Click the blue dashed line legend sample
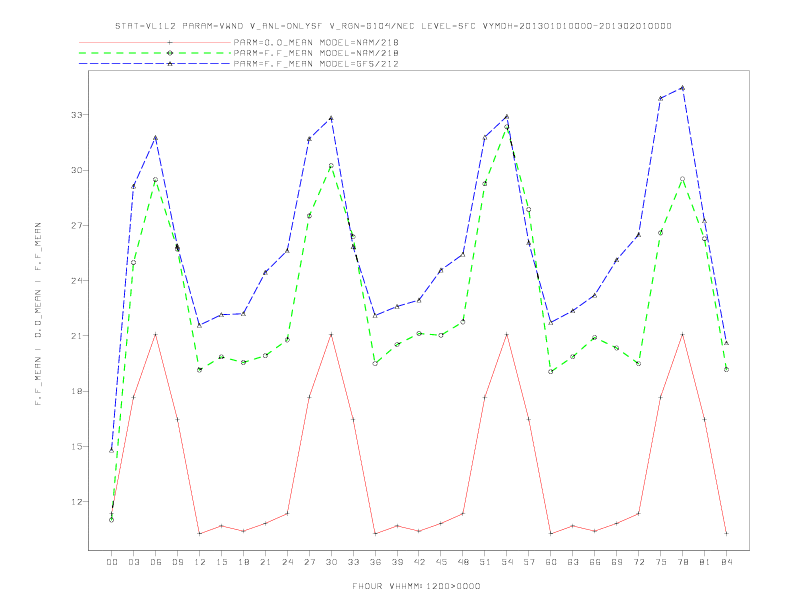This screenshot has height=612, width=792. 155,64
